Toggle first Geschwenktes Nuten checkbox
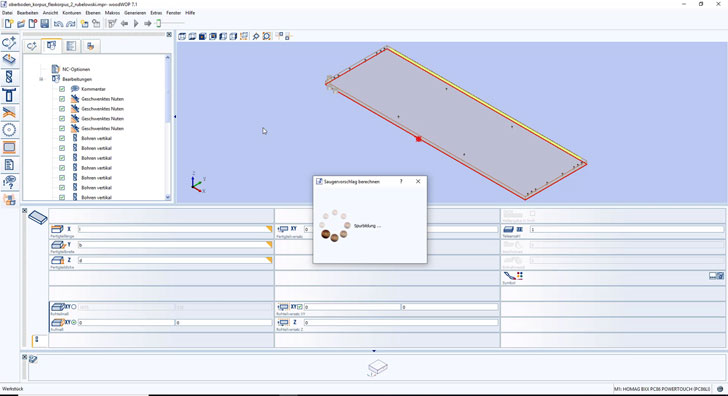The width and height of the screenshot is (728, 396). click(x=62, y=99)
